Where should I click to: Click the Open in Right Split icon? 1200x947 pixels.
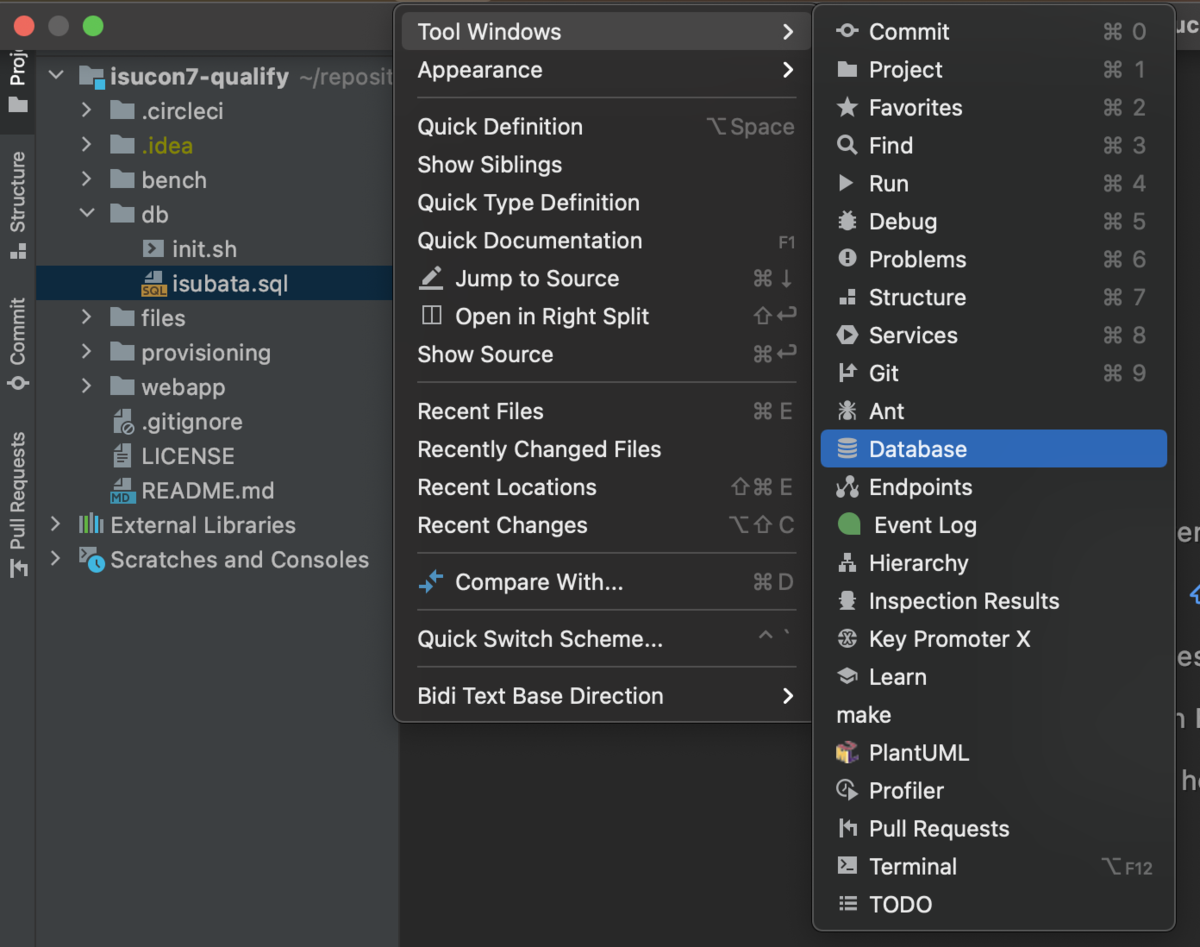431,316
